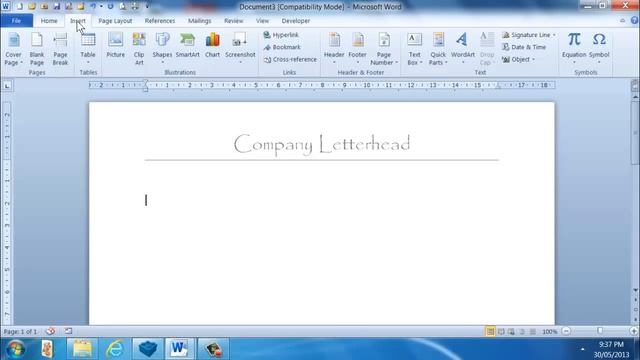Image resolution: width=640 pixels, height=360 pixels.
Task: Click the zoom out minus button
Action: (x=566, y=331)
